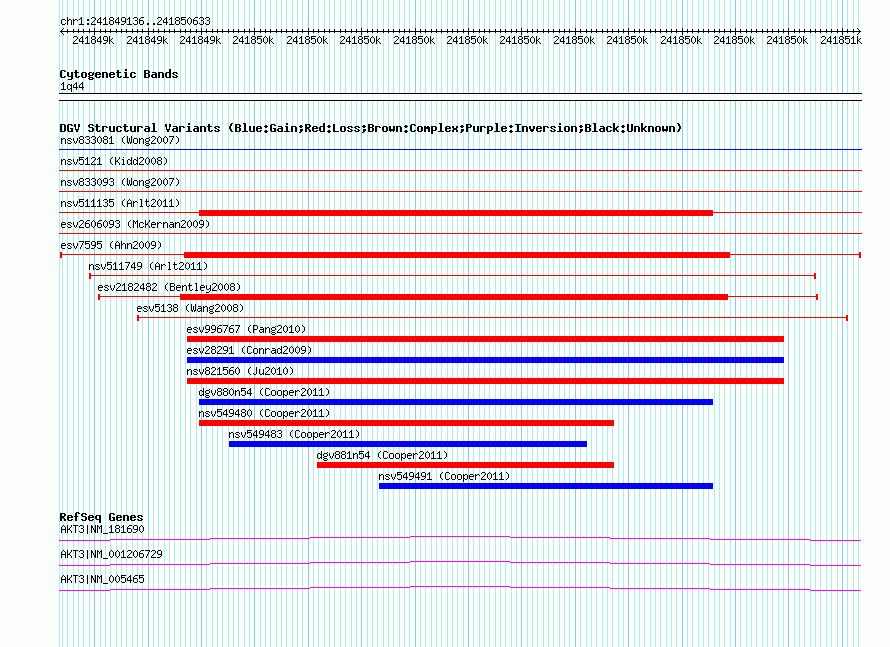
Task: Select the blue gain bar of esv28291
Action: [x=485, y=360]
